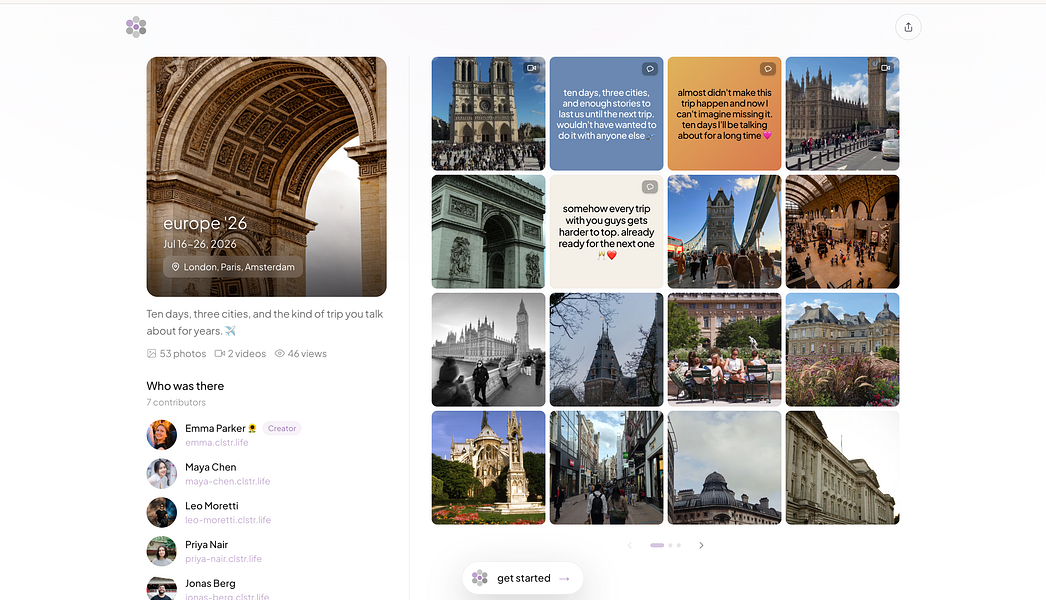Click the 'Jul 16–26, 2026' date text
The width and height of the screenshot is (1046, 600).
point(200,244)
